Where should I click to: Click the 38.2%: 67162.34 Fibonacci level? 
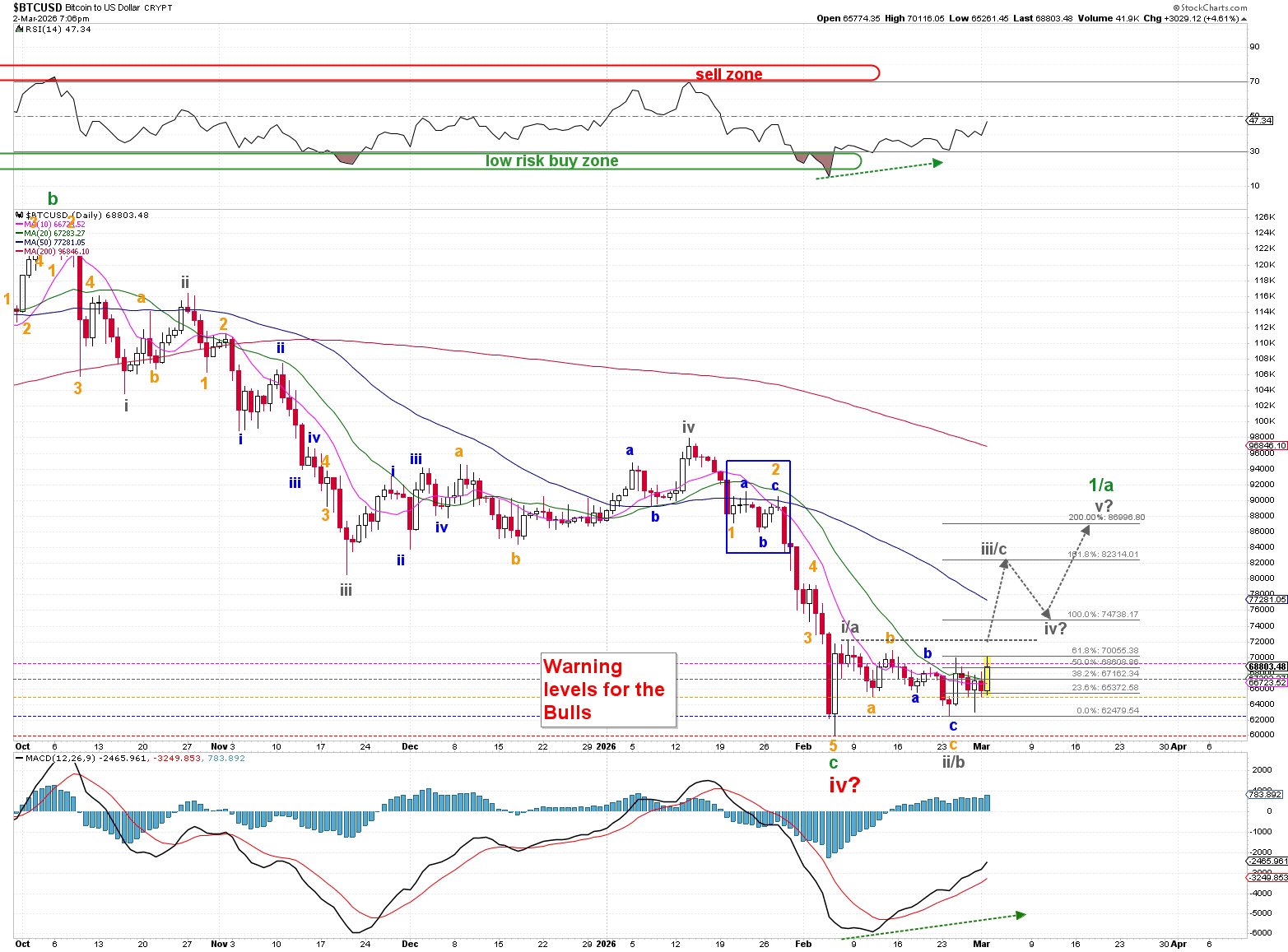[x=1104, y=673]
